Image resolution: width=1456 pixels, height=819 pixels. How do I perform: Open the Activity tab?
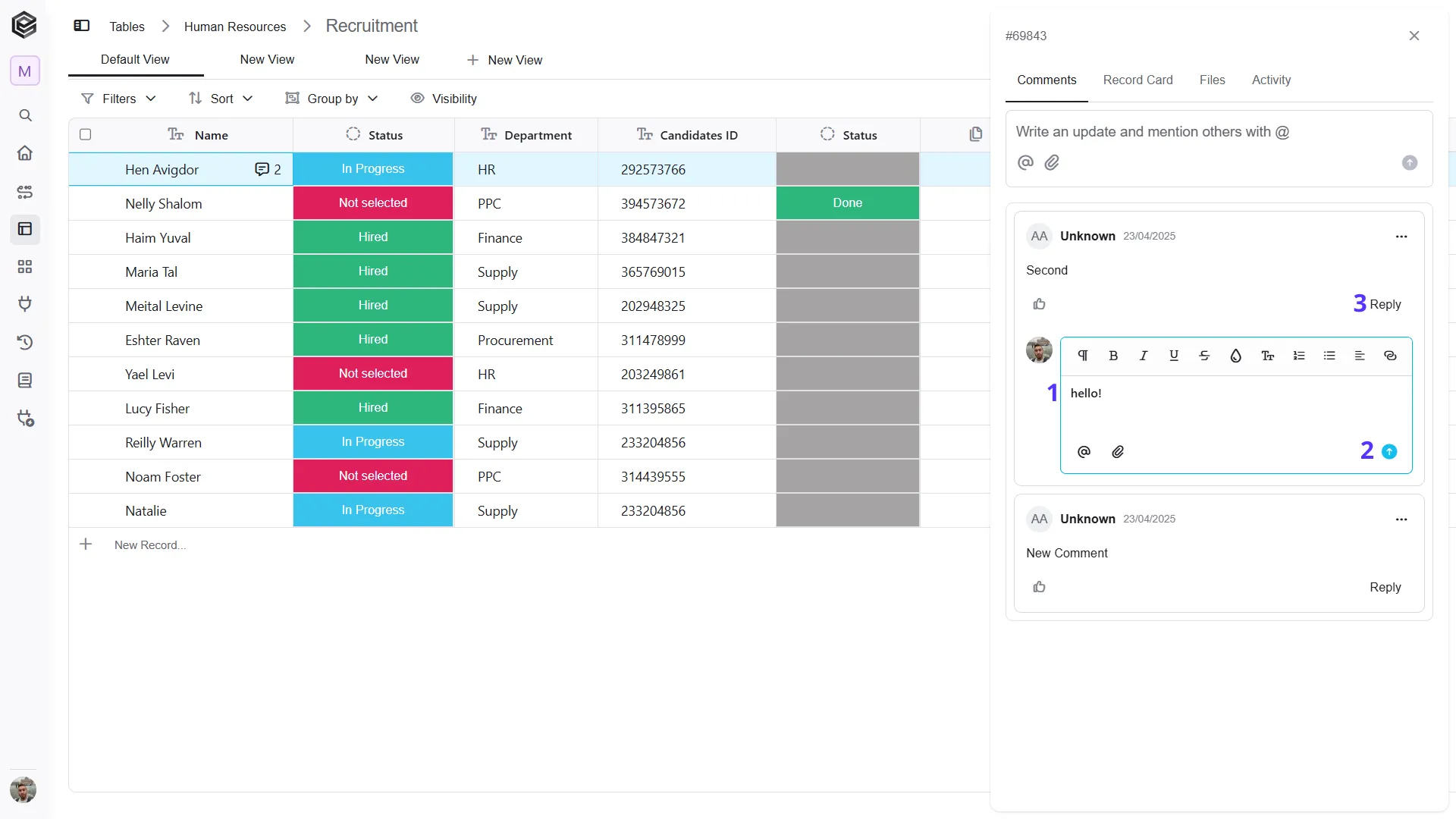(1271, 80)
